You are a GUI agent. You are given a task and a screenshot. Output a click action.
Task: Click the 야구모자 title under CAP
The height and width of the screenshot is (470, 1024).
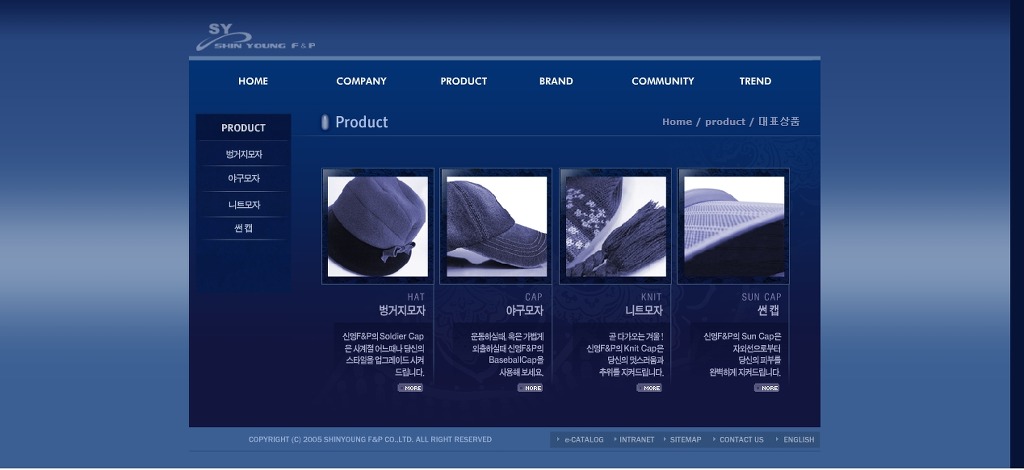pyautogui.click(x=524, y=311)
